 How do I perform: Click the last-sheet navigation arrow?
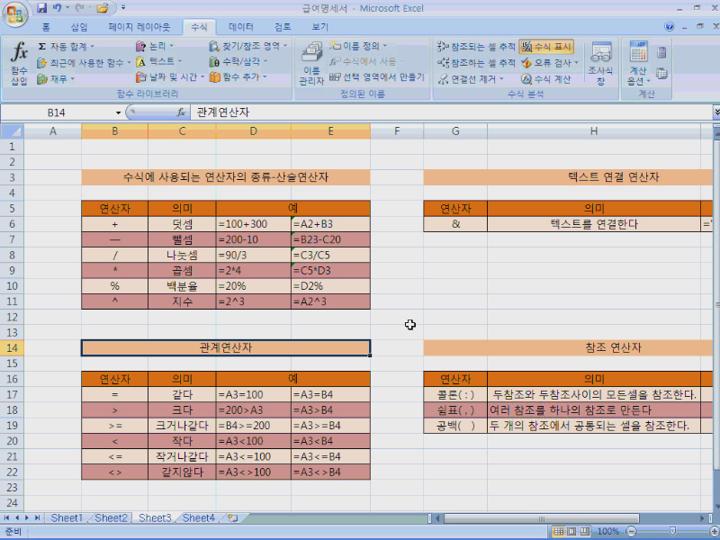pyautogui.click(x=37, y=518)
